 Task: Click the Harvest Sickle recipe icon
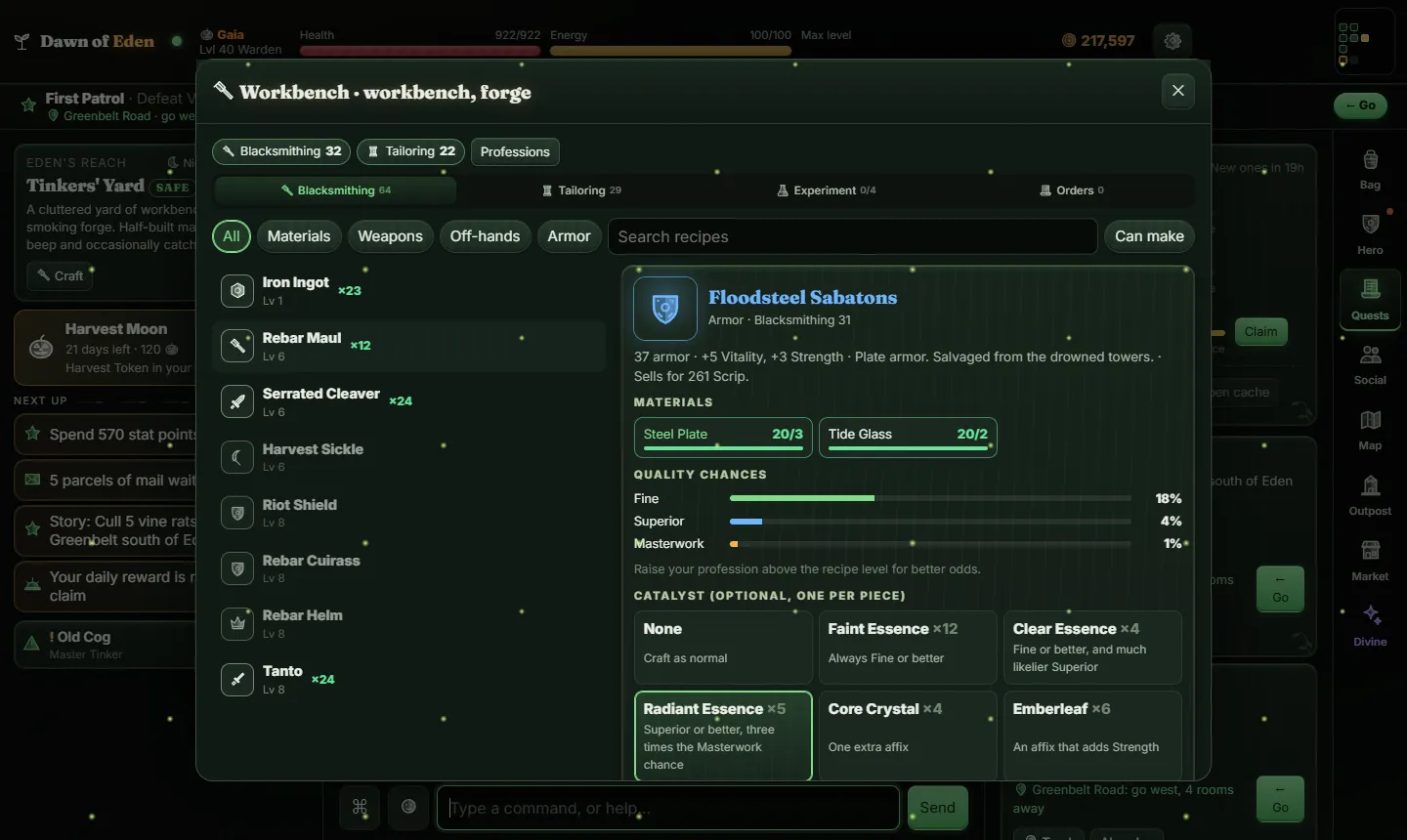237,457
